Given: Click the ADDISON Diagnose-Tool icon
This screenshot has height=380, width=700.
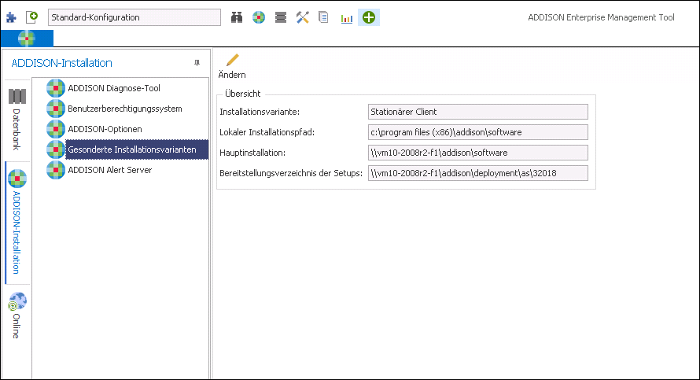Looking at the screenshot, I should click(x=55, y=88).
